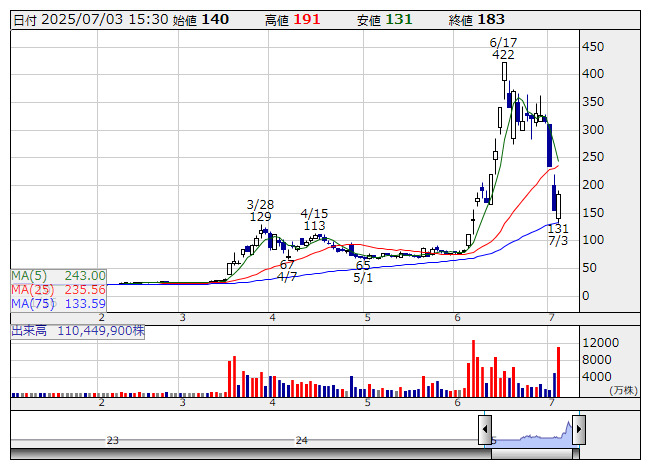Select the MA(75) legend label
653x470 pixels.
(x=32, y=304)
